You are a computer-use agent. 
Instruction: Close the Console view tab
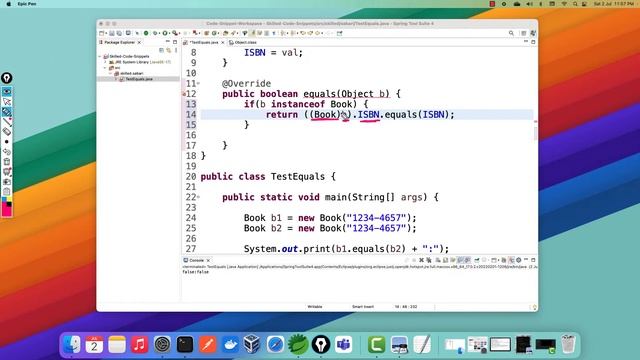[x=208, y=260]
